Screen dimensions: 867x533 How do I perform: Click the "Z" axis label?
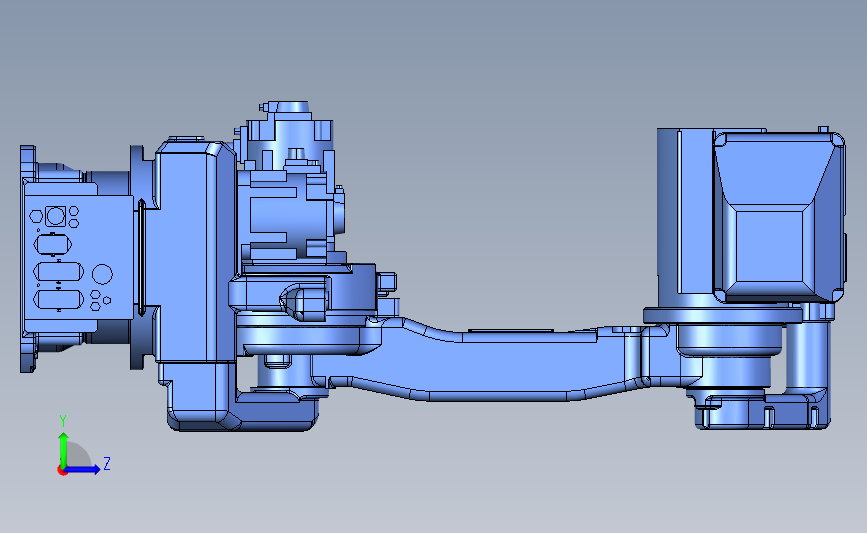pos(107,463)
